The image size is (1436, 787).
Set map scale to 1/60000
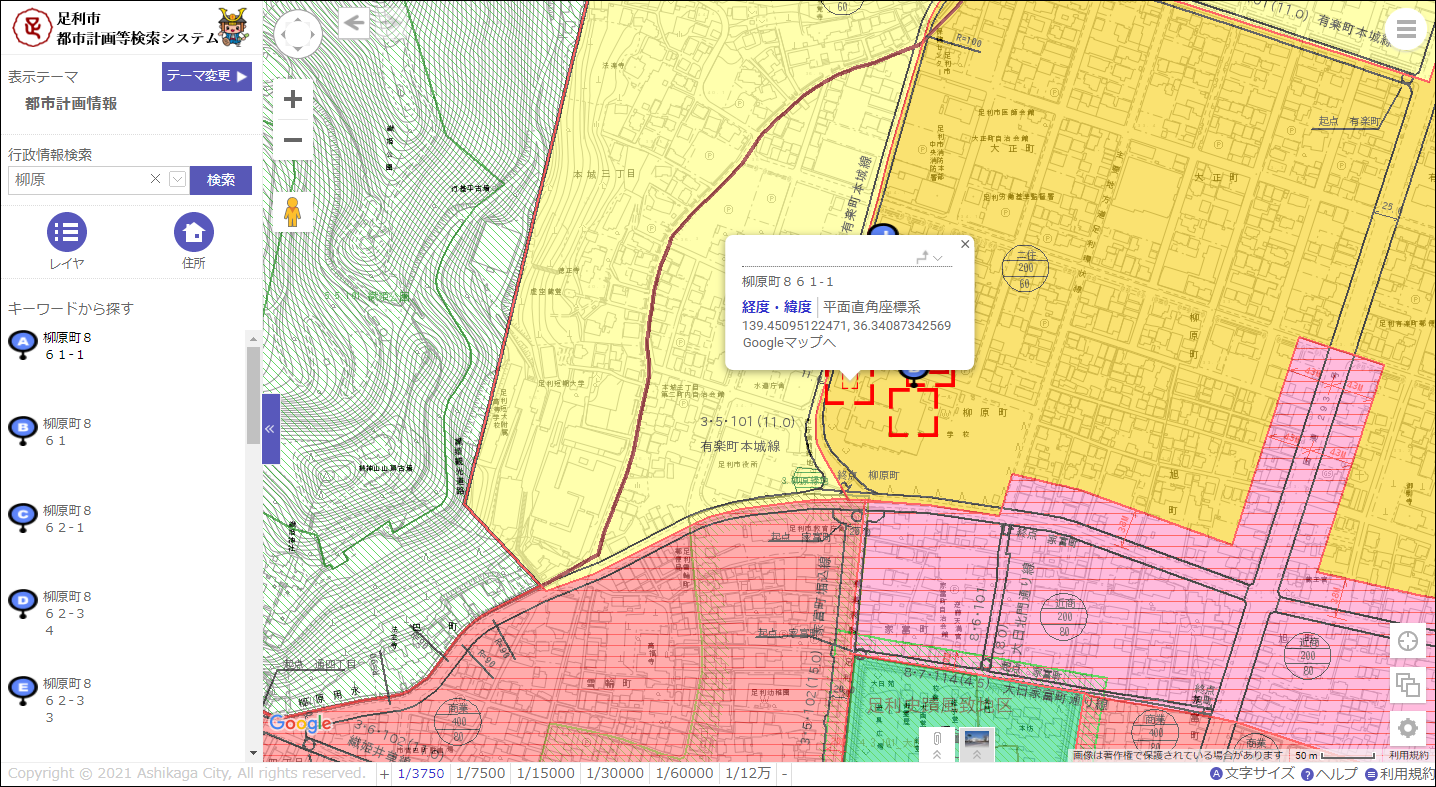tap(685, 774)
